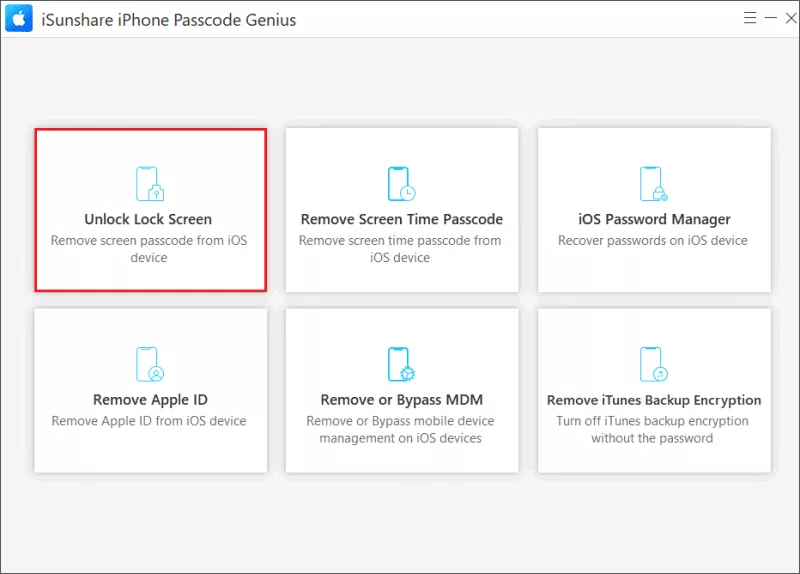Click the Unlock Lock Screen phone-lock icon
The image size is (800, 574).
(x=150, y=184)
